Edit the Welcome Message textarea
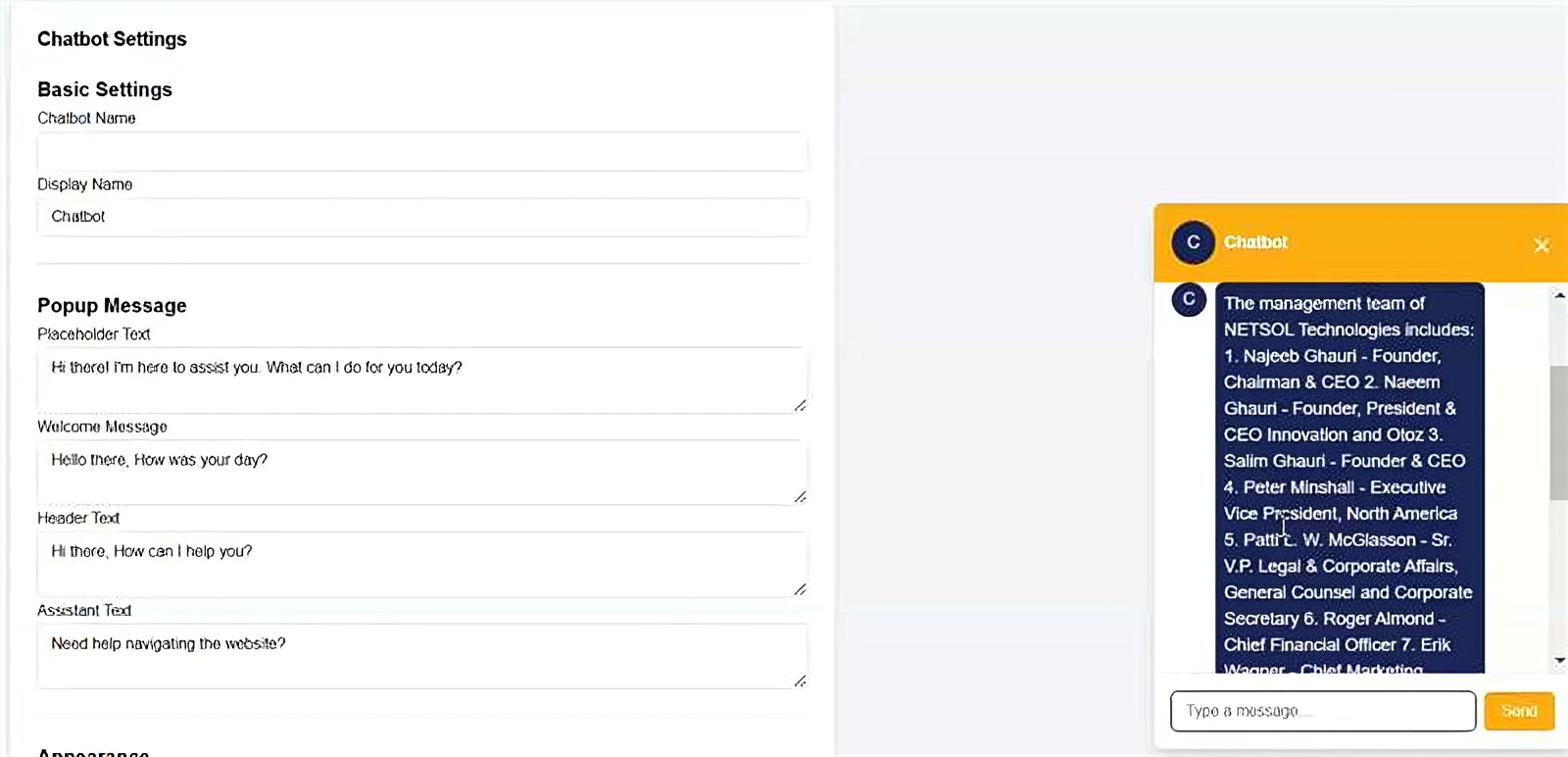Image resolution: width=1568 pixels, height=757 pixels. click(422, 473)
